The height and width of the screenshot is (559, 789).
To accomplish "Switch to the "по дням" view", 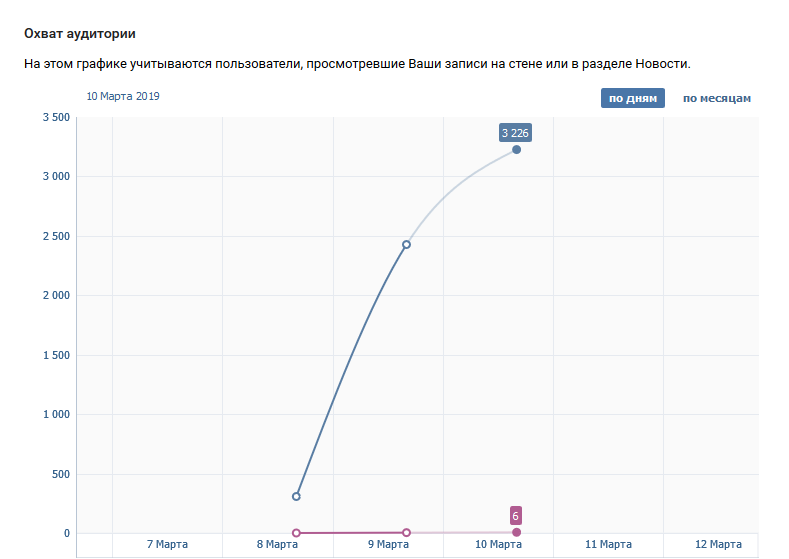I will (x=632, y=98).
